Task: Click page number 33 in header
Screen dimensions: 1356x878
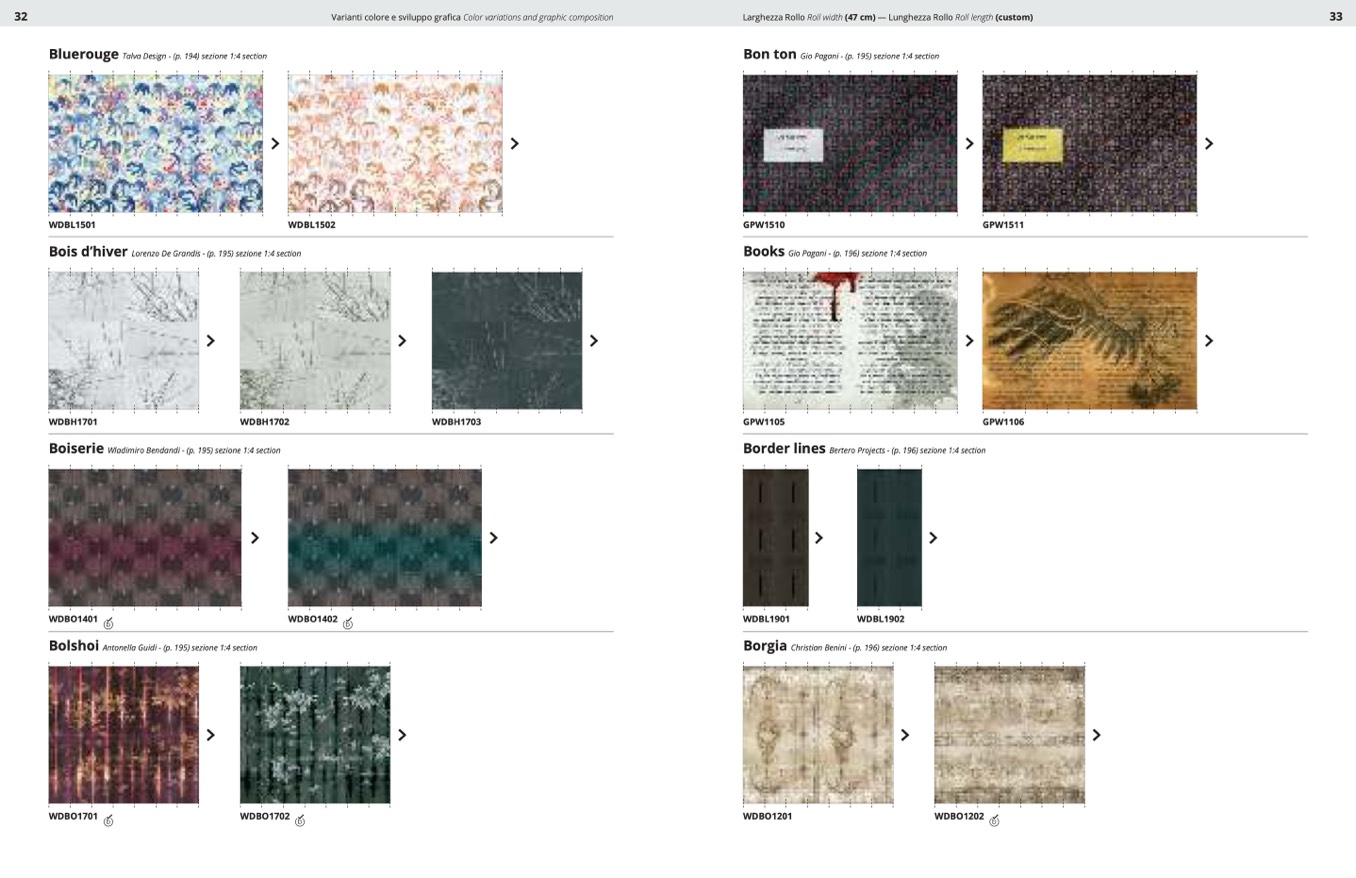Action: pos(1335,17)
